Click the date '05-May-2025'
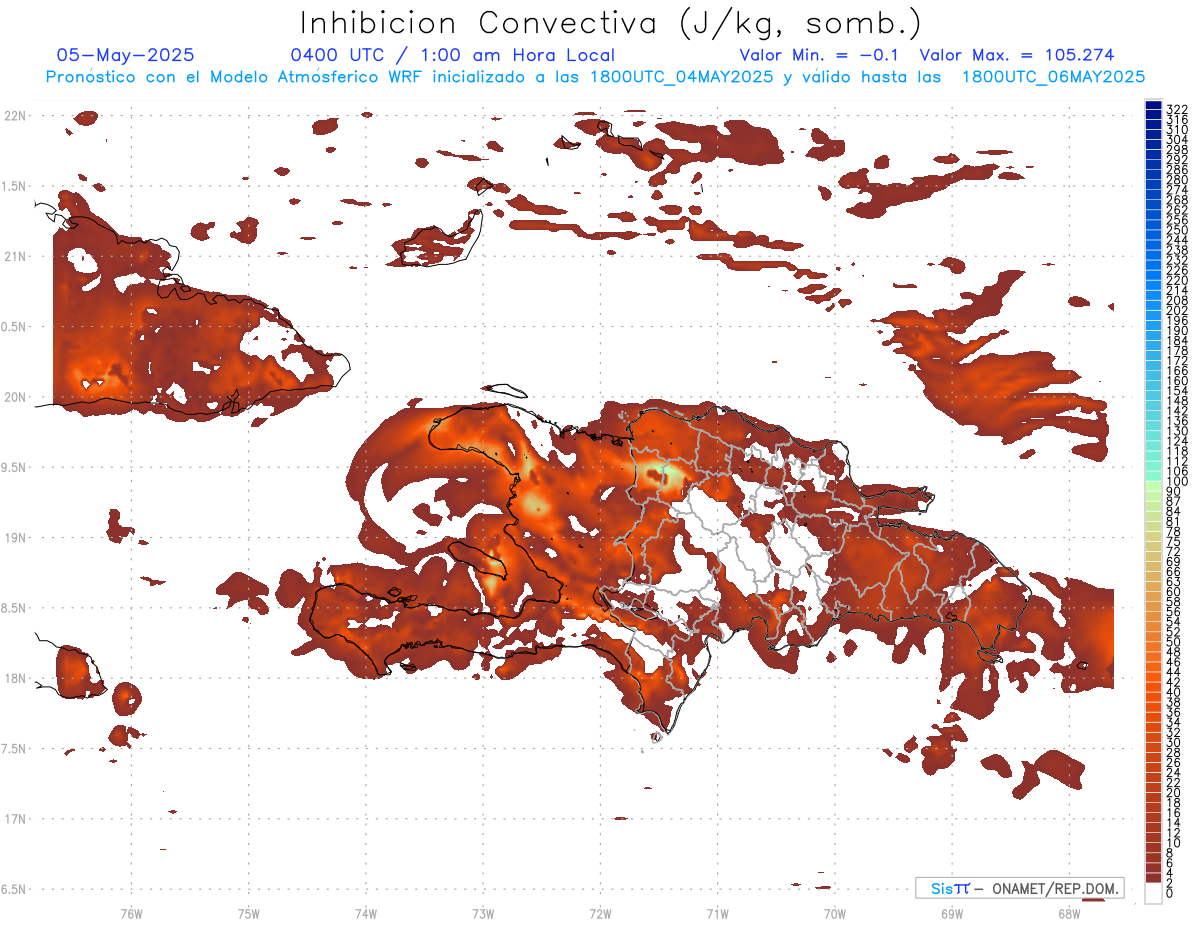Image resolution: width=1200 pixels, height=927 pixels. [126, 55]
